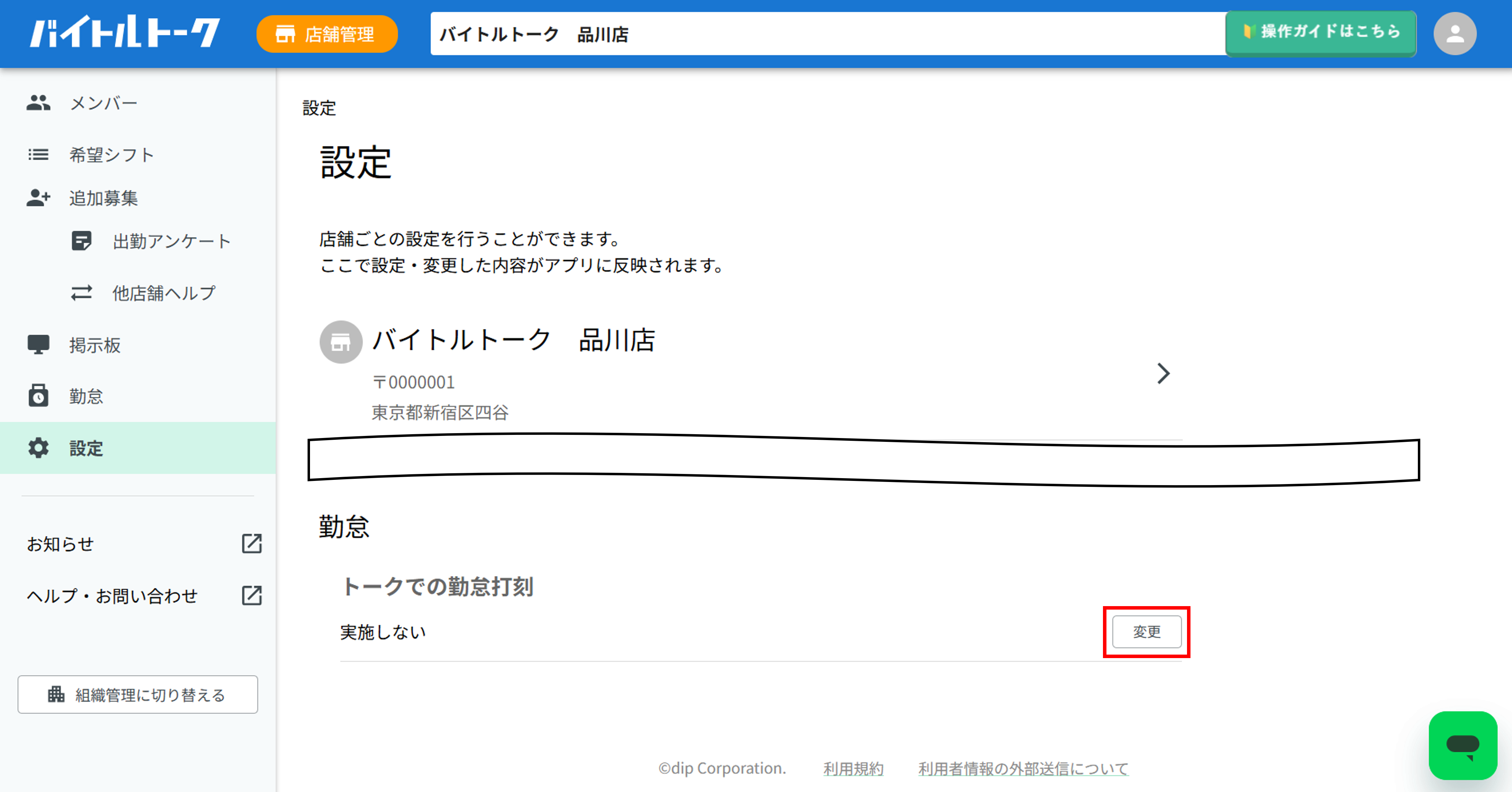The image size is (1512, 792).
Task: Click the 設定 breadcrumb text
Action: point(319,108)
